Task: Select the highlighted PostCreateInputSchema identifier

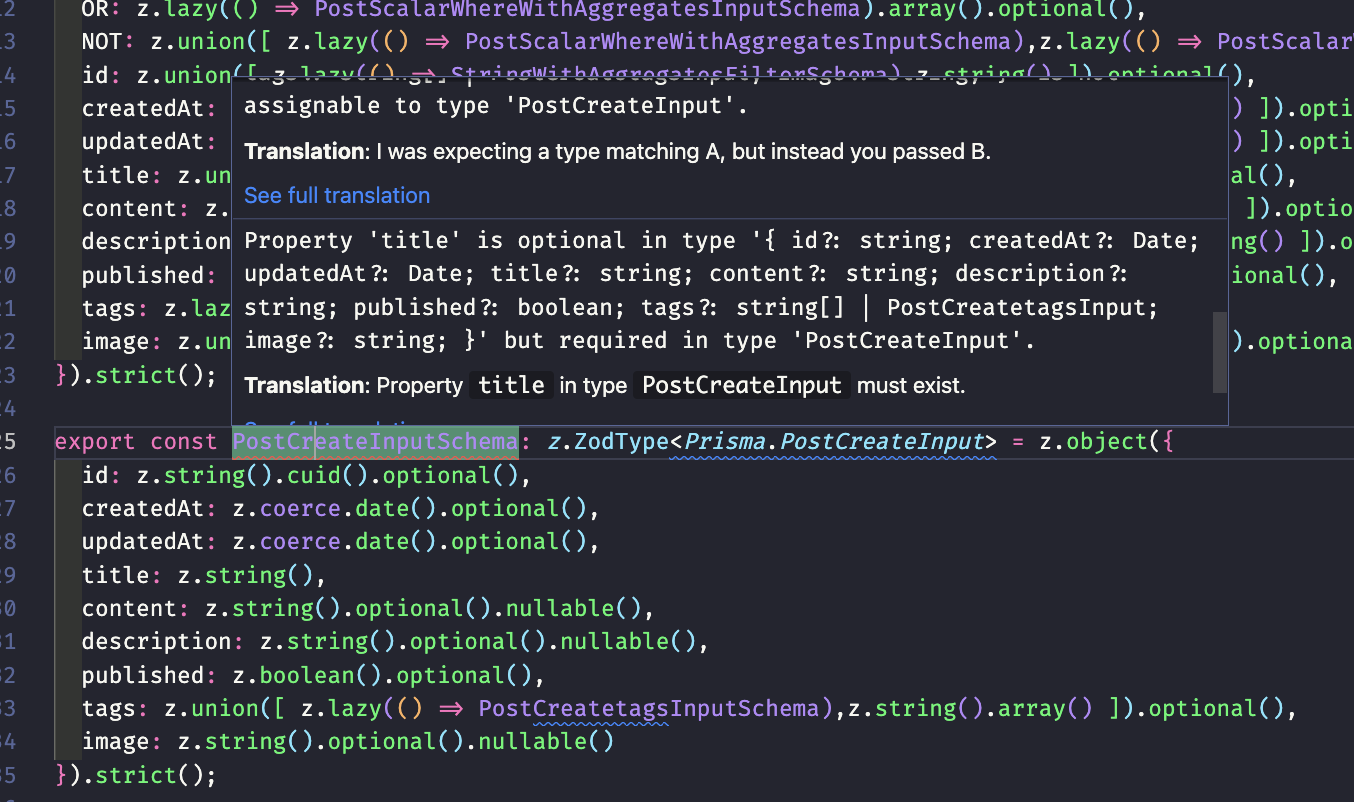Action: pos(373,441)
